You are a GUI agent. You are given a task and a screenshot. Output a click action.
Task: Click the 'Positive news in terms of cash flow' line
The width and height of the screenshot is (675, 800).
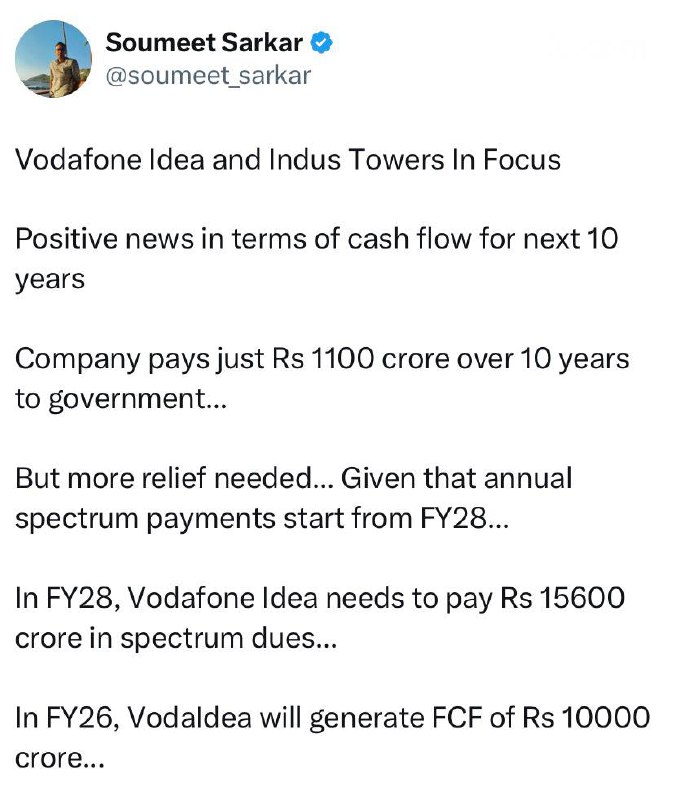[316, 239]
